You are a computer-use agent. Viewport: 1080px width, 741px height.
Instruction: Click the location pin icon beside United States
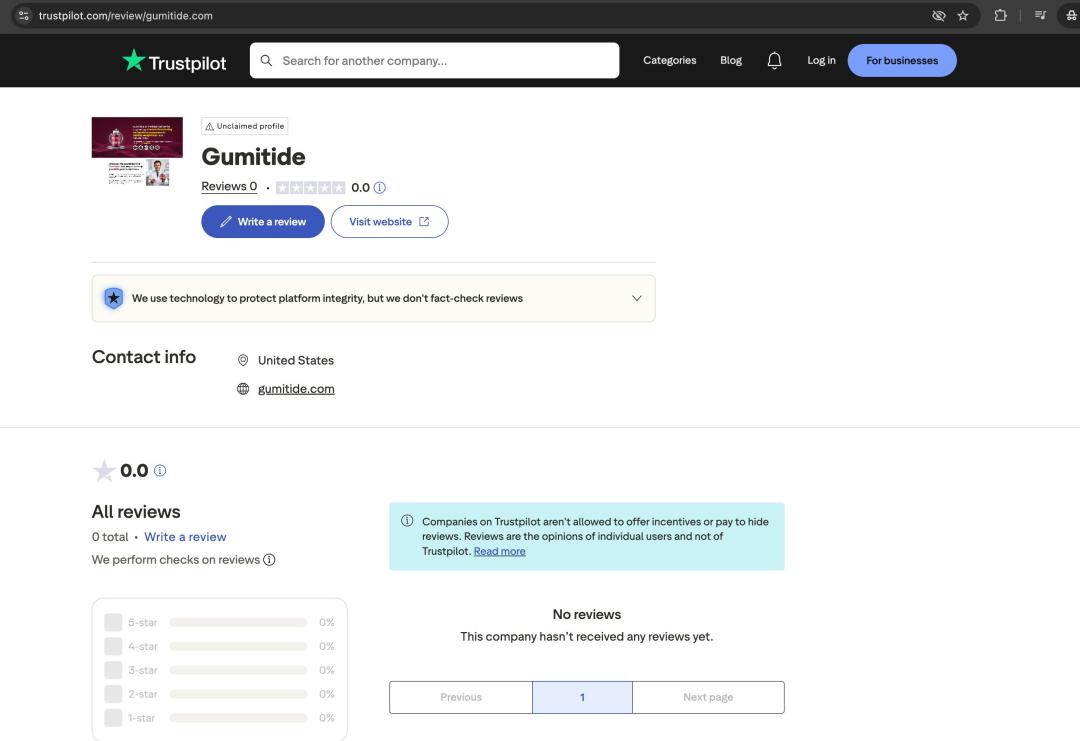(x=243, y=360)
